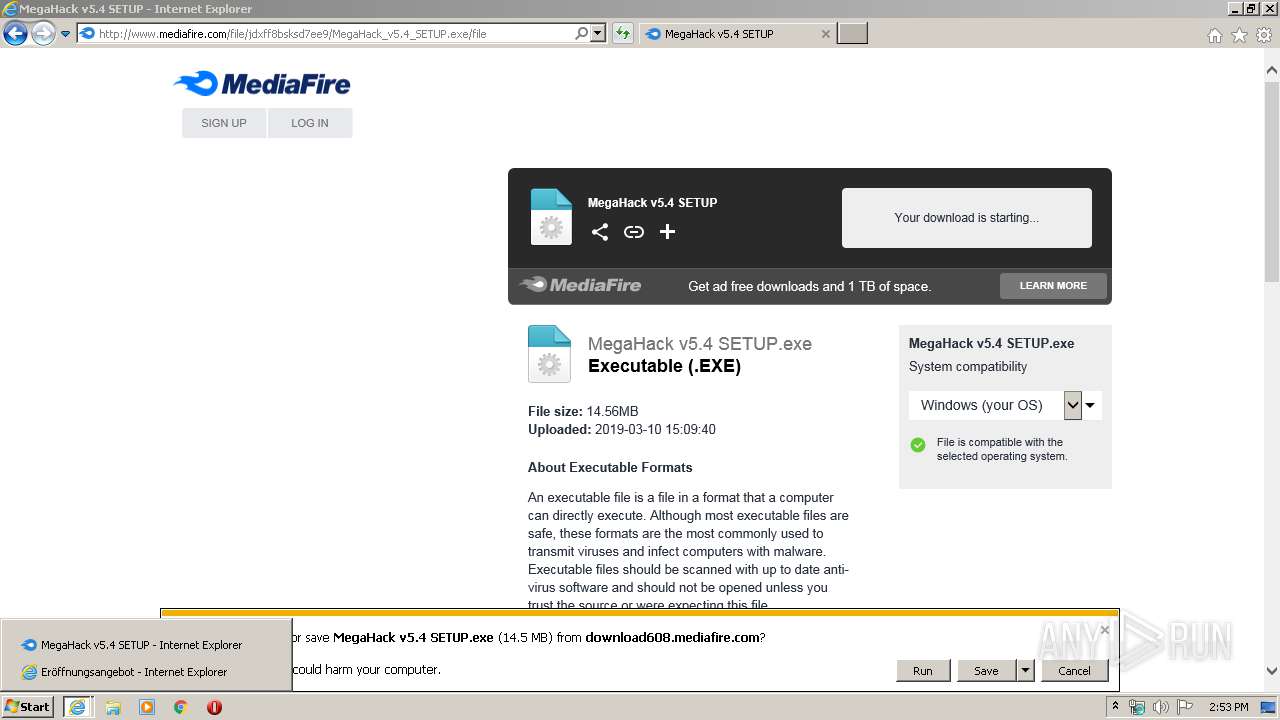
Task: Click the MediaFire logo in promo bar
Action: pyautogui.click(x=581, y=285)
